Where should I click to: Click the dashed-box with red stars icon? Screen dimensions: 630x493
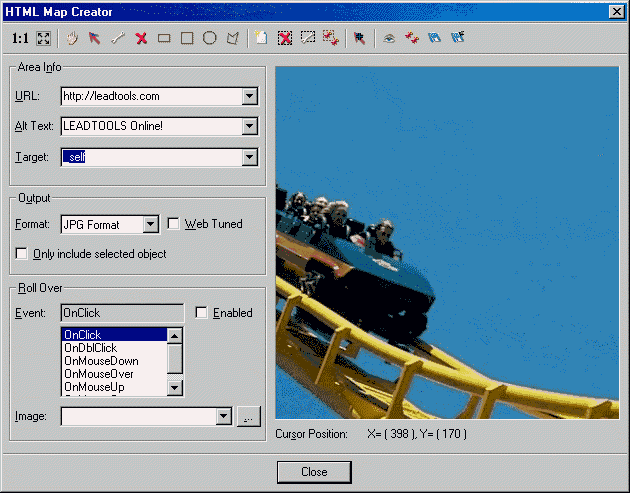click(331, 38)
